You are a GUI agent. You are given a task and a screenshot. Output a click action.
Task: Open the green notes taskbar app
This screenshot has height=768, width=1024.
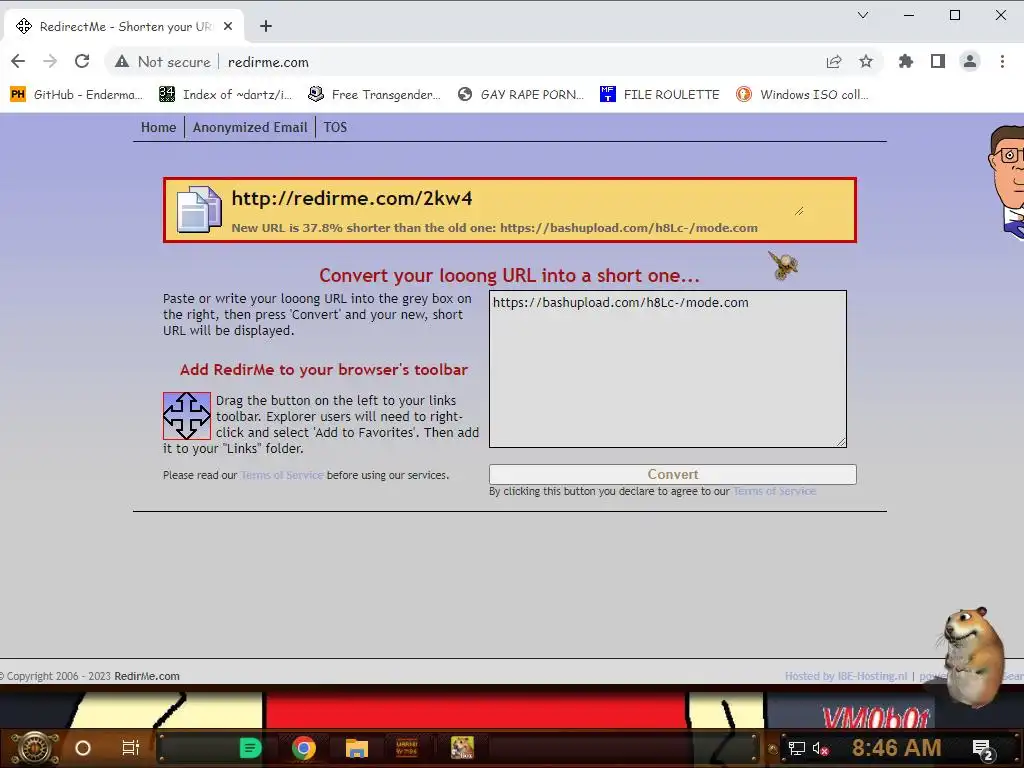pyautogui.click(x=250, y=748)
